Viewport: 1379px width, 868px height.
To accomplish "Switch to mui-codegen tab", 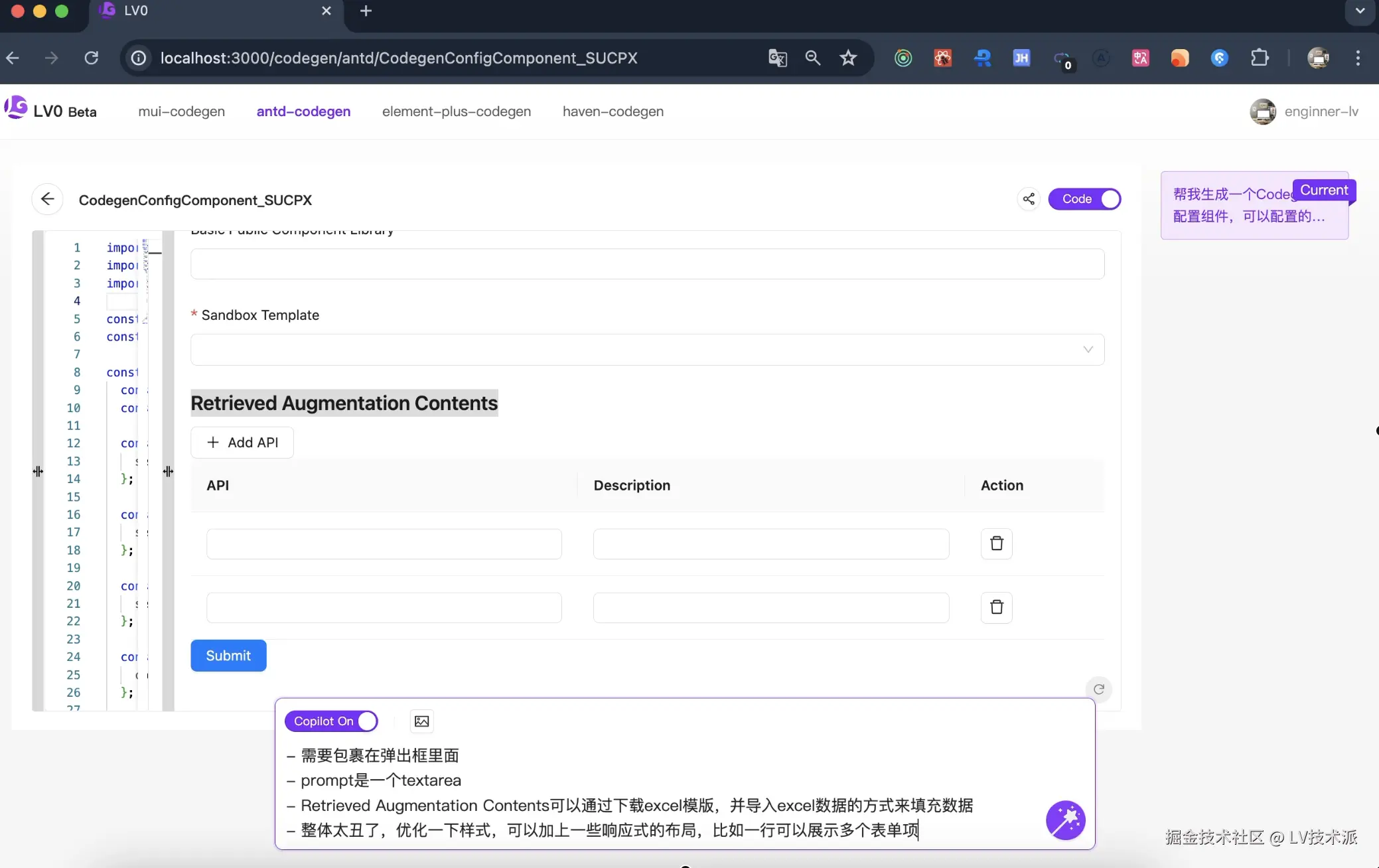I will (x=181, y=111).
